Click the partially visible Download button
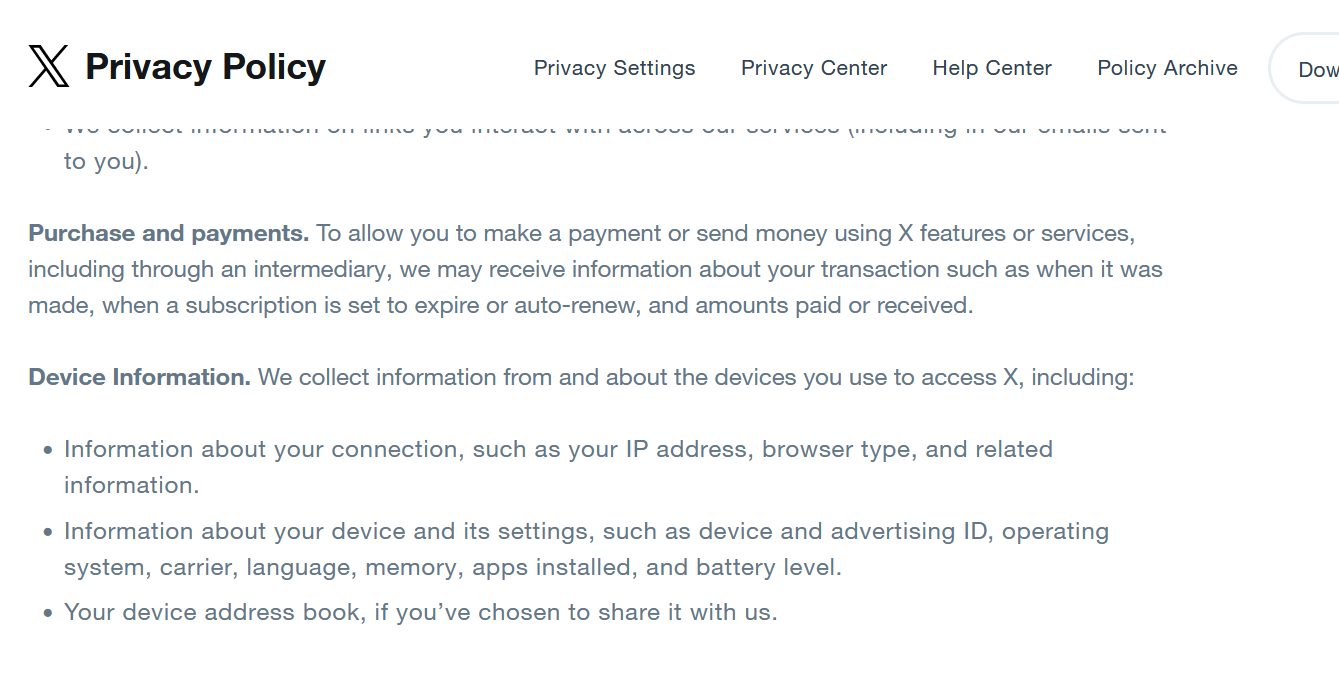1339x691 pixels. [x=1305, y=68]
